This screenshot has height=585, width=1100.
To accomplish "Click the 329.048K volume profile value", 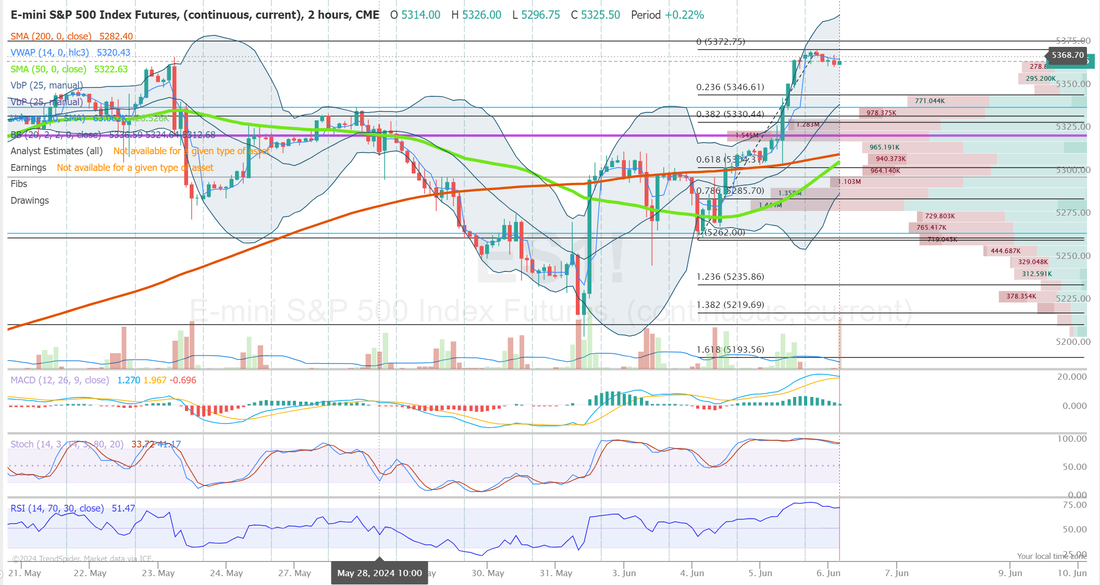I will [1033, 262].
